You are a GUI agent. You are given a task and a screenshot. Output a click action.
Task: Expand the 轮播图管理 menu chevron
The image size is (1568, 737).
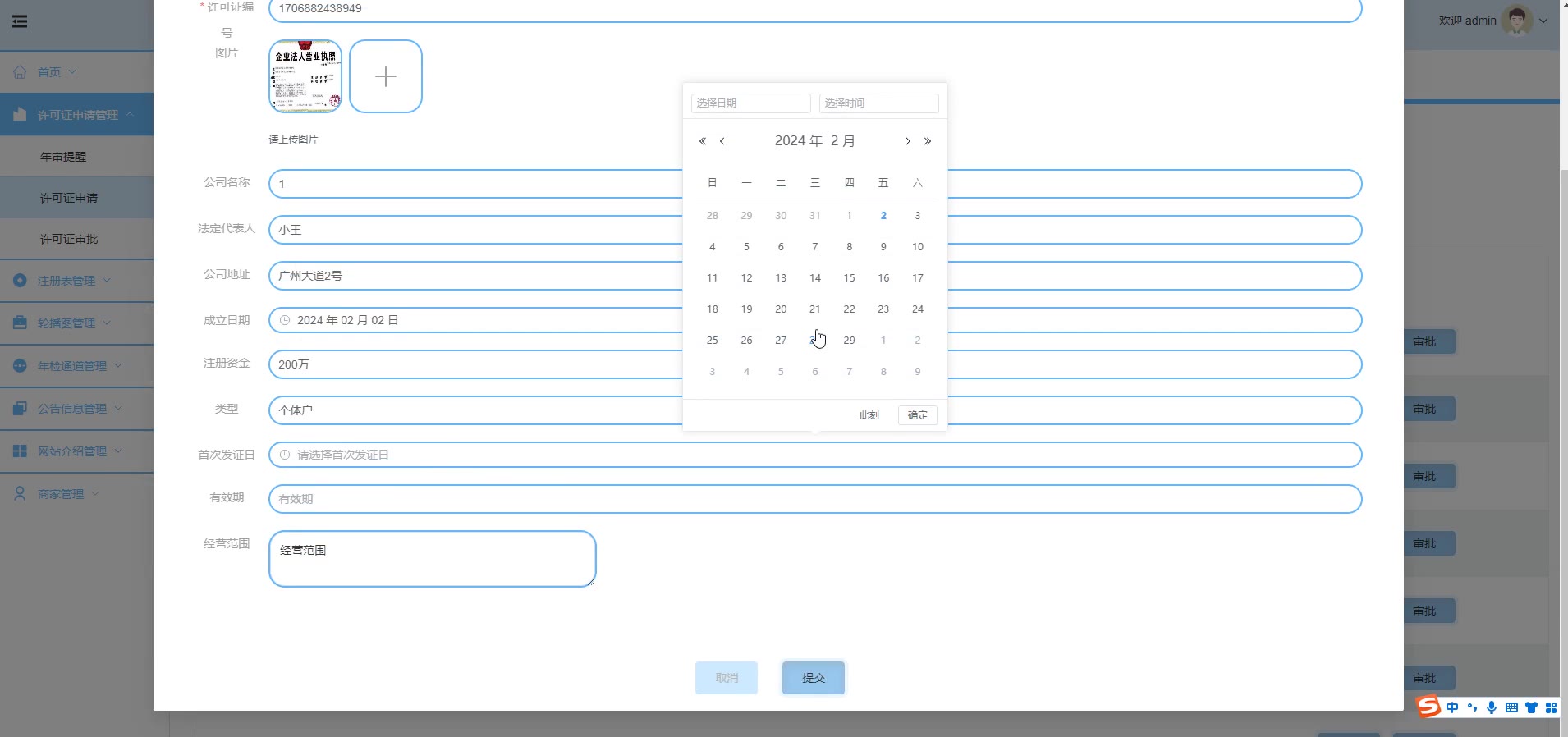pos(107,323)
